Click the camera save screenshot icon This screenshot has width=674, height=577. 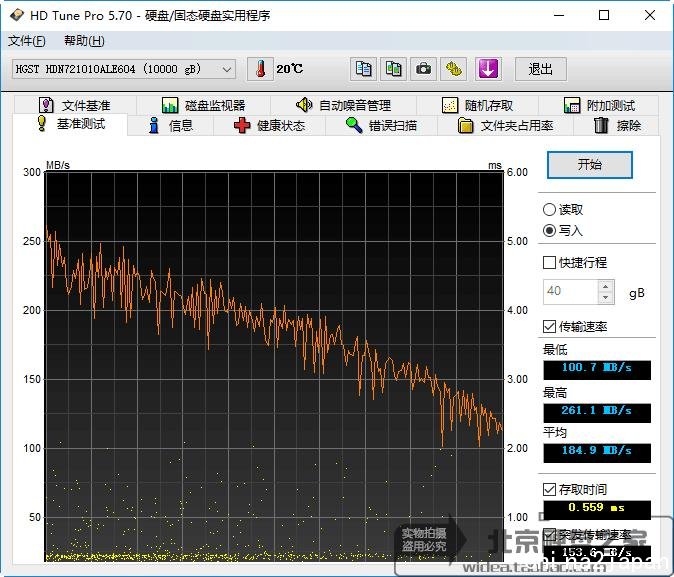[423, 69]
